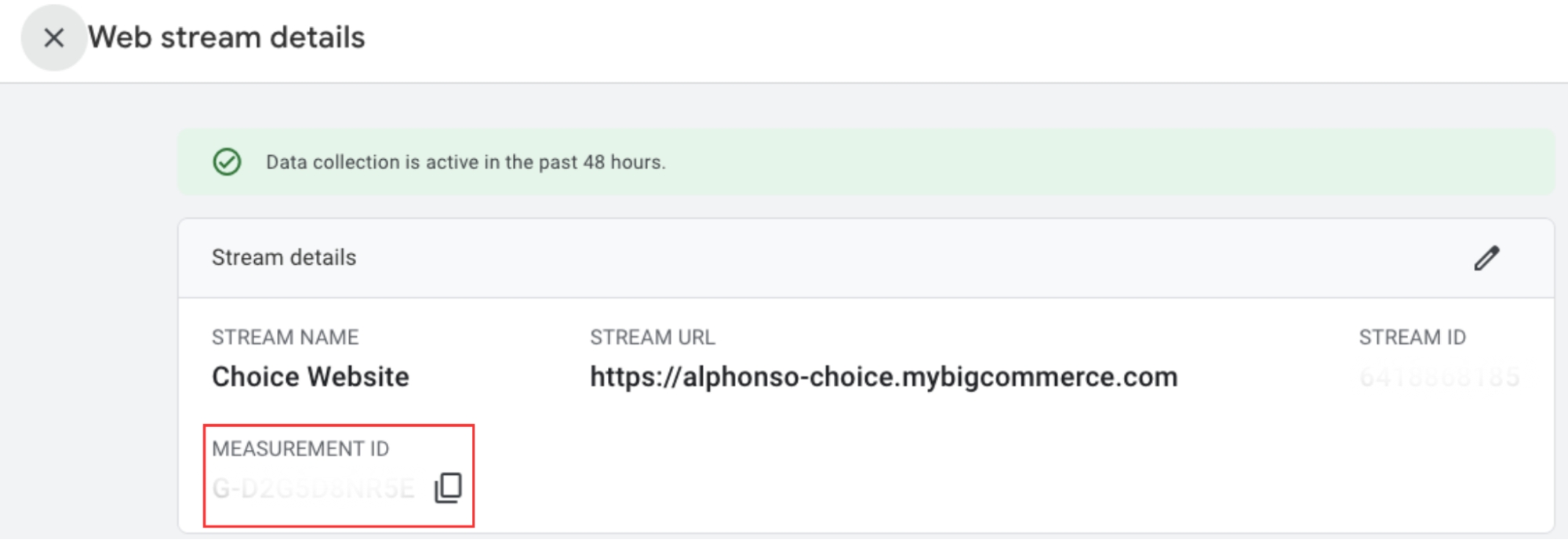Click the pencil edit icon for Stream details
1568x540 pixels.
(1486, 258)
